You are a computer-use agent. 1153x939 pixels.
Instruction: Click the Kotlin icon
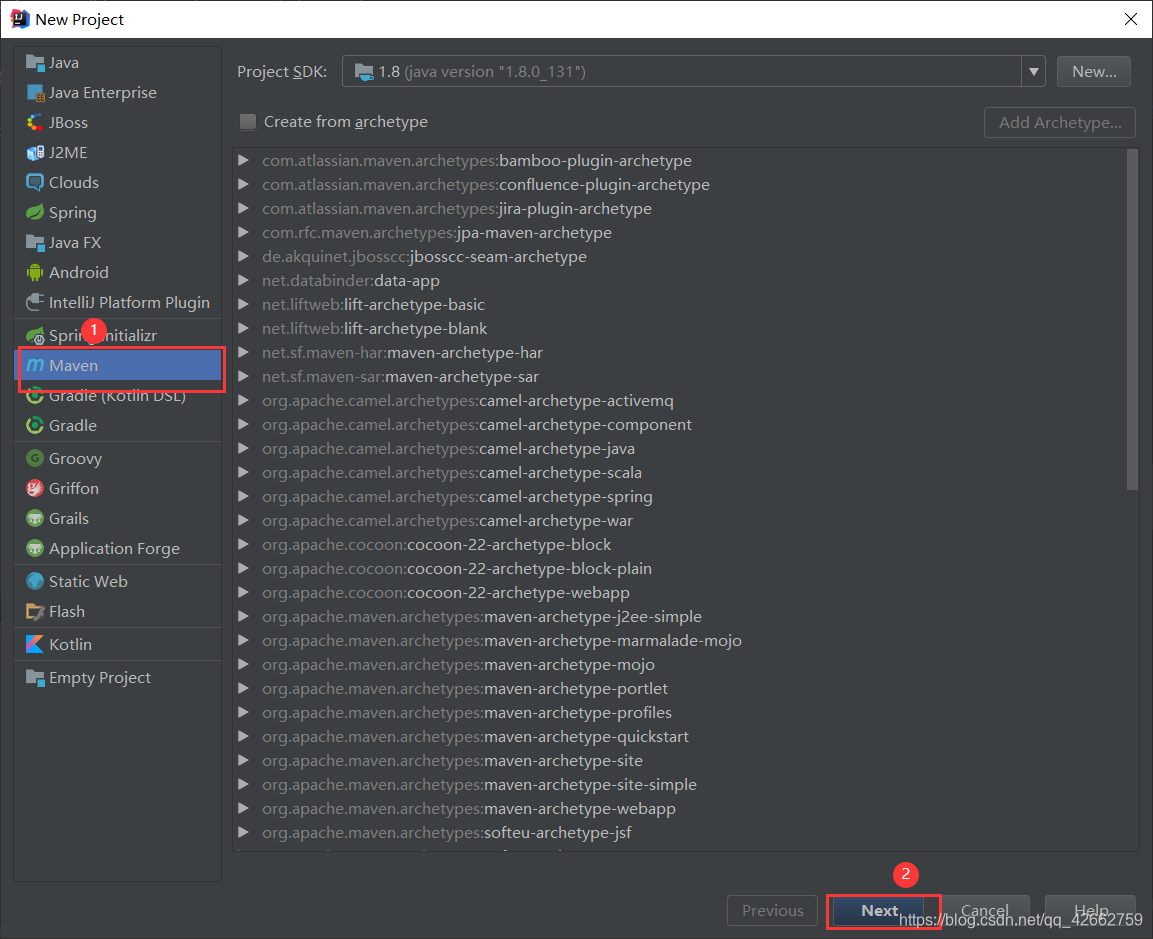(x=35, y=644)
